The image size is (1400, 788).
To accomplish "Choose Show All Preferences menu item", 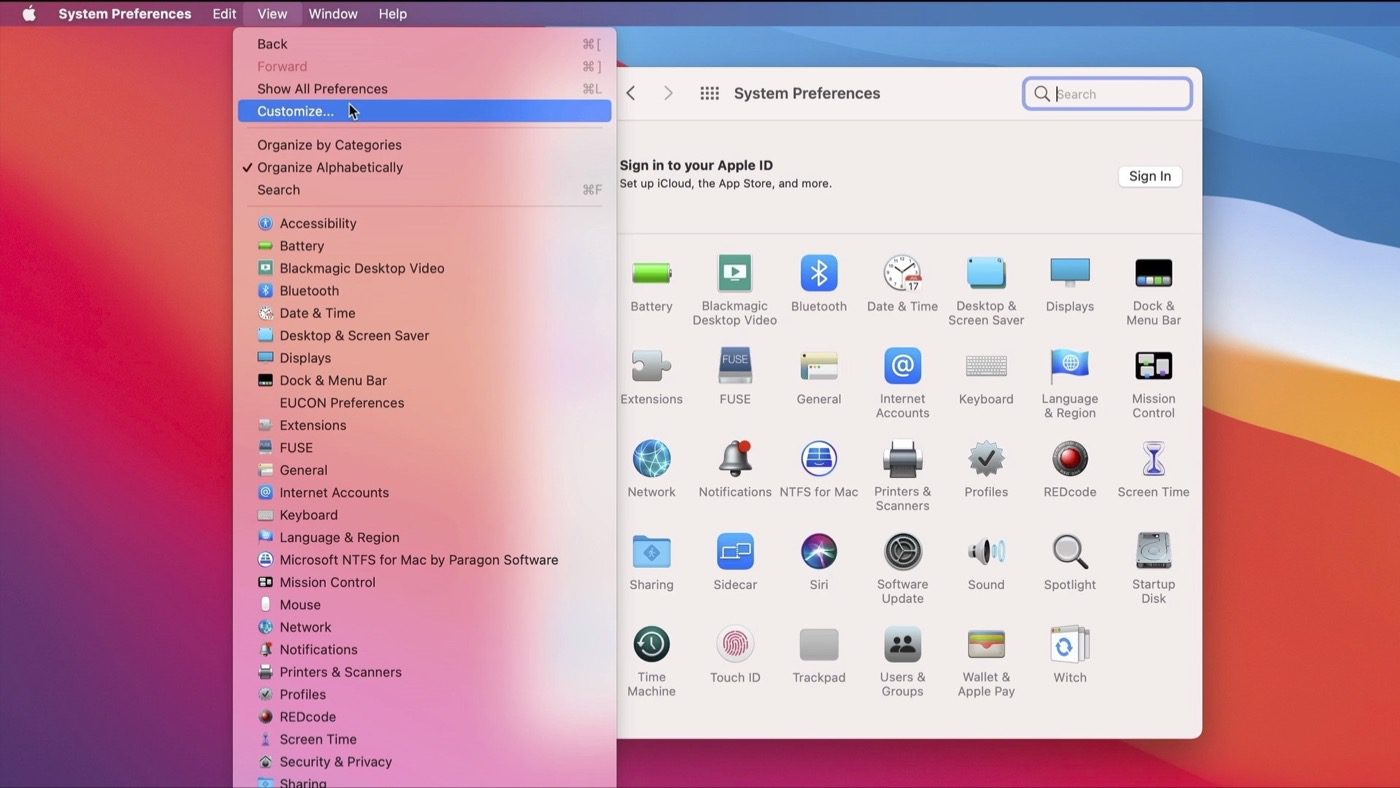I will click(424, 89).
